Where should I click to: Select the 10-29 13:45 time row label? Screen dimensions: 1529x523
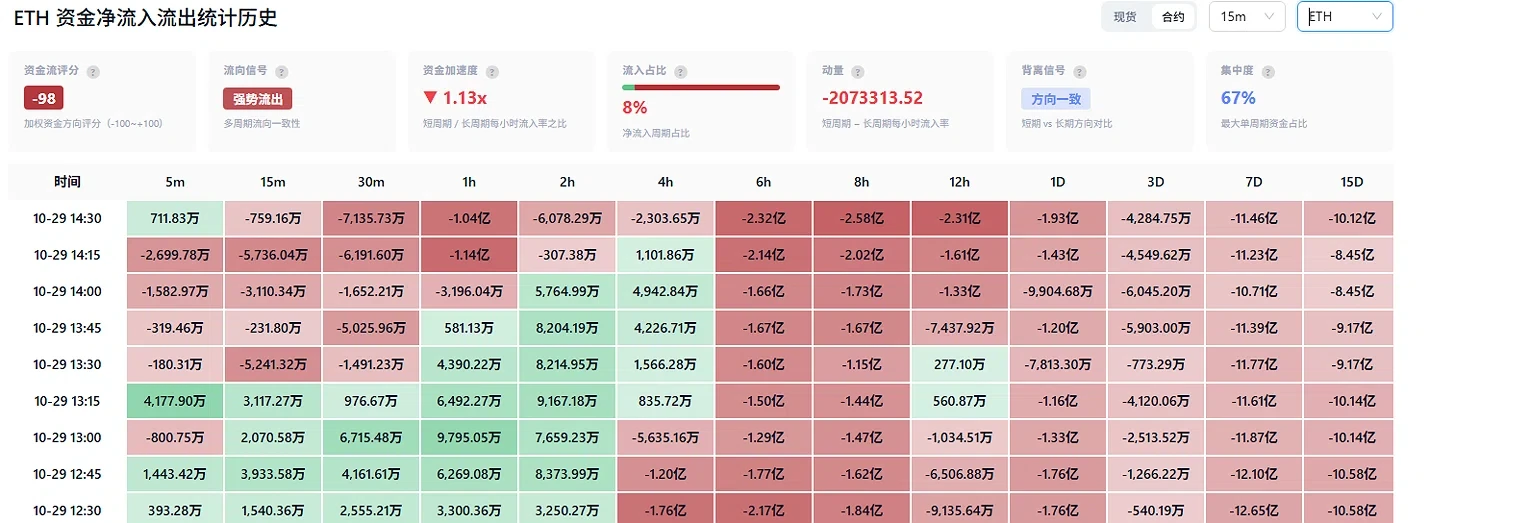click(67, 328)
